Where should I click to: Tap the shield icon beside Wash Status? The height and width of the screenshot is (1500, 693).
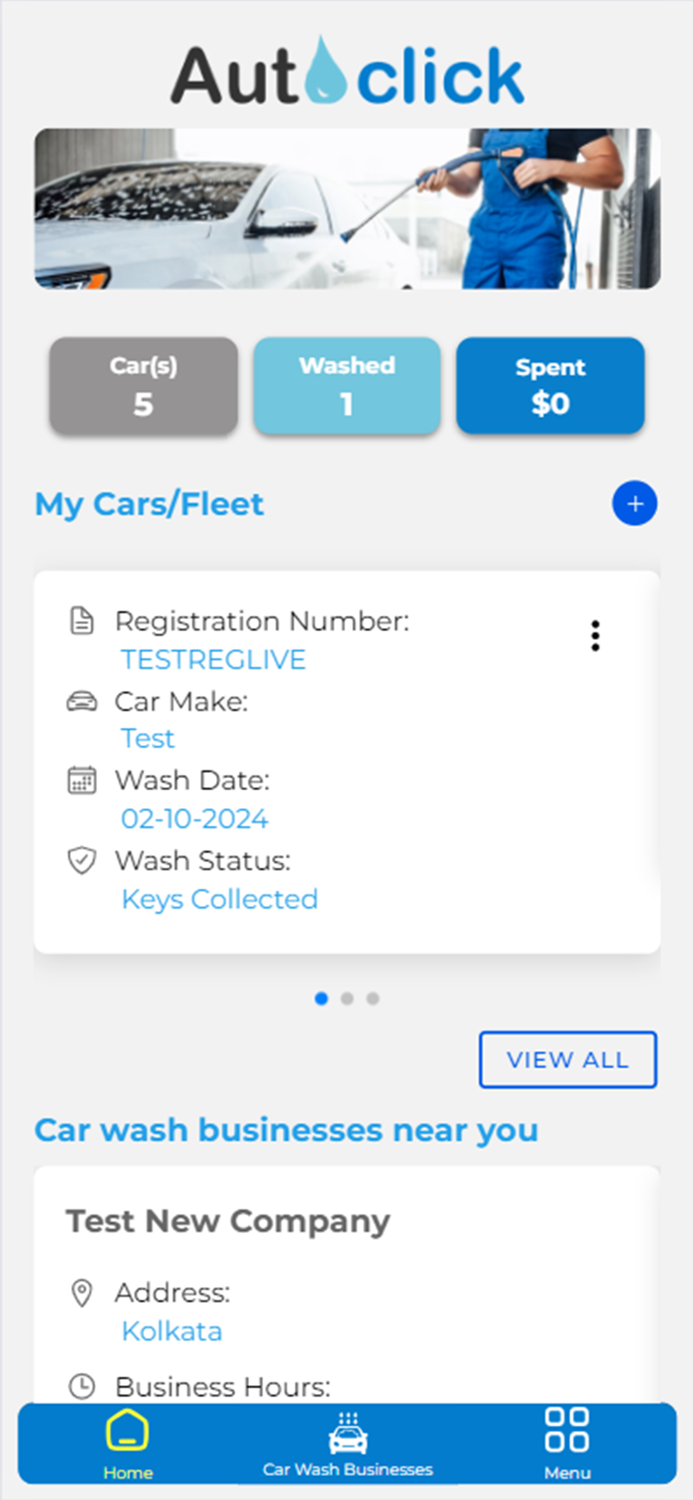(x=81, y=860)
